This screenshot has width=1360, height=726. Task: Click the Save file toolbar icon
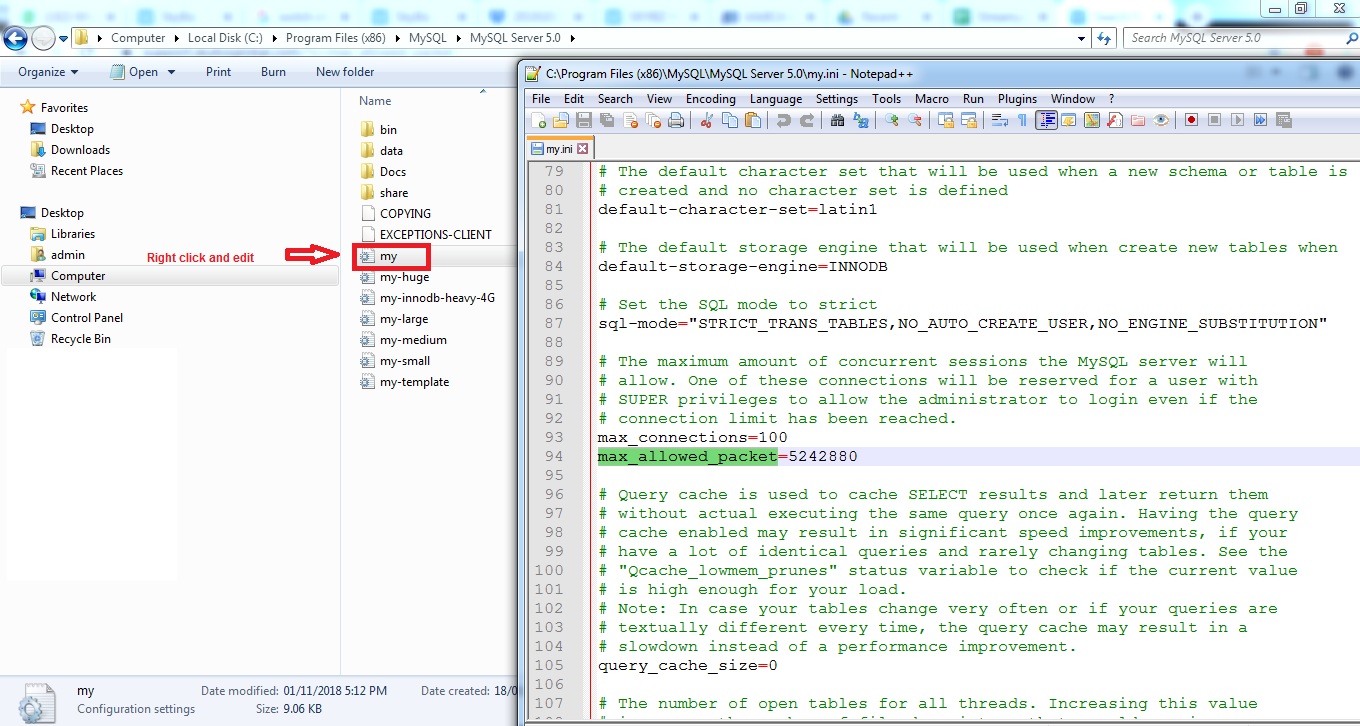(x=583, y=121)
